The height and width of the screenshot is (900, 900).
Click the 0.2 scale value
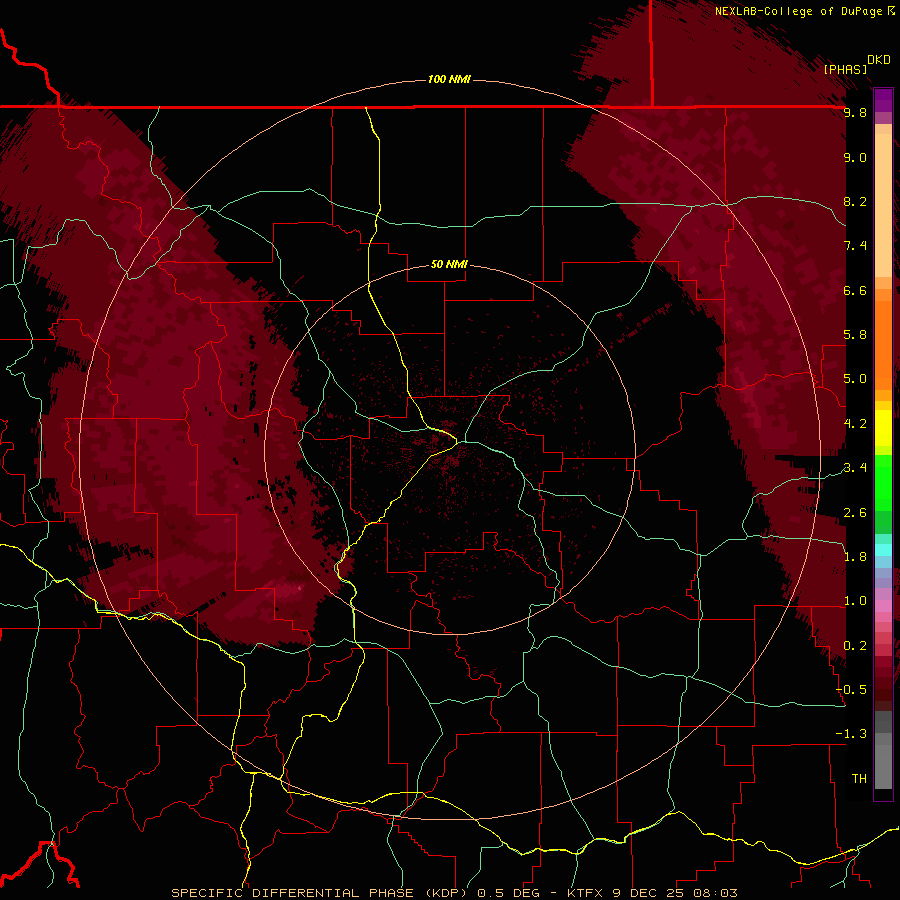coord(855,646)
